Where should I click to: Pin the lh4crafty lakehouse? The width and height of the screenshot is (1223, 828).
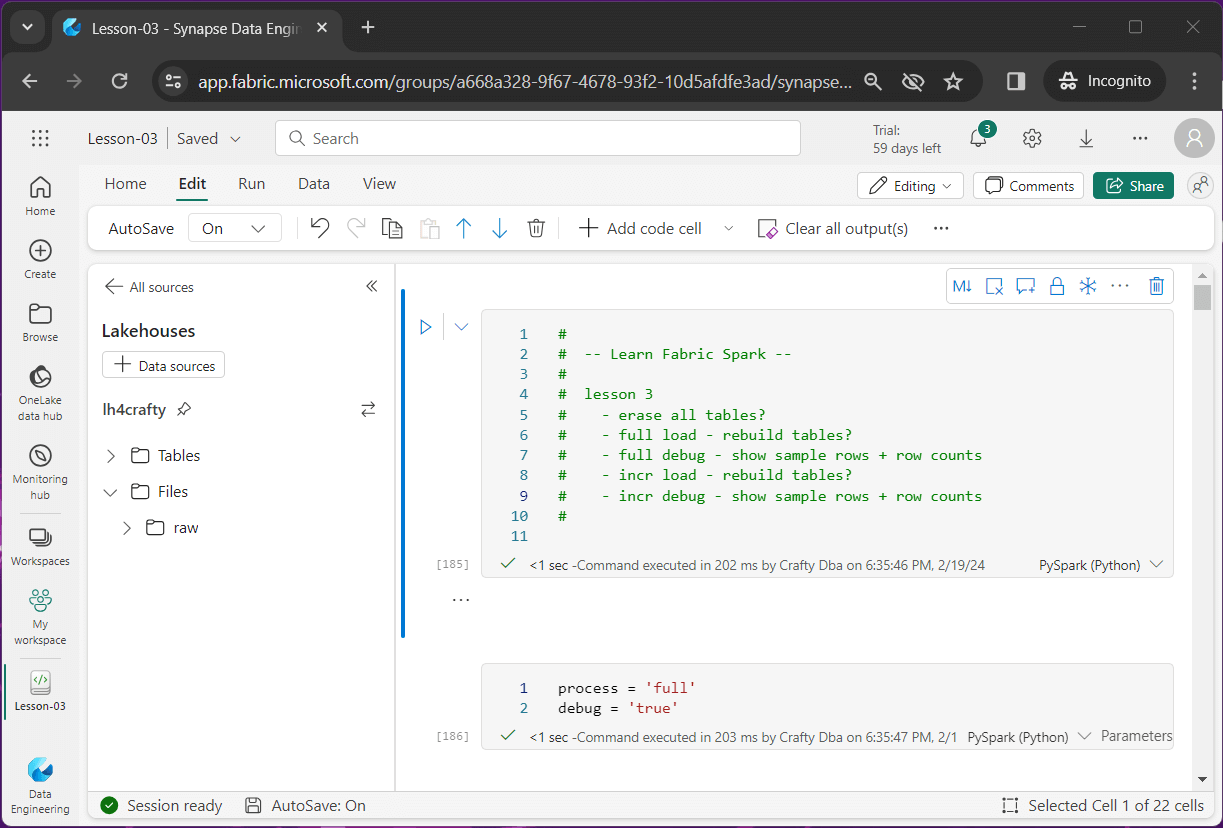pos(184,409)
